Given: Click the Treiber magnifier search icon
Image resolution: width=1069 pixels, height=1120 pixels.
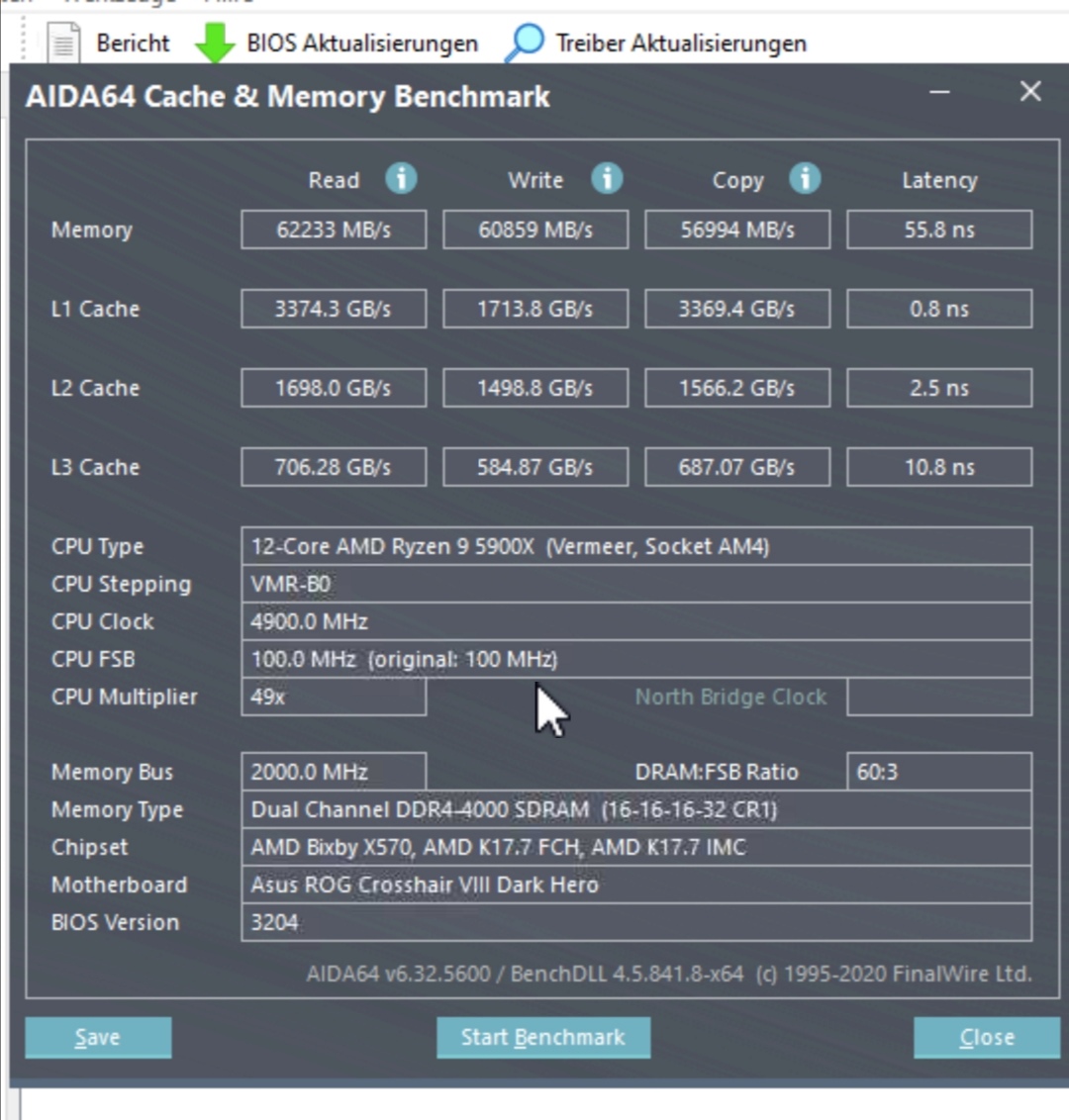Looking at the screenshot, I should click(525, 43).
